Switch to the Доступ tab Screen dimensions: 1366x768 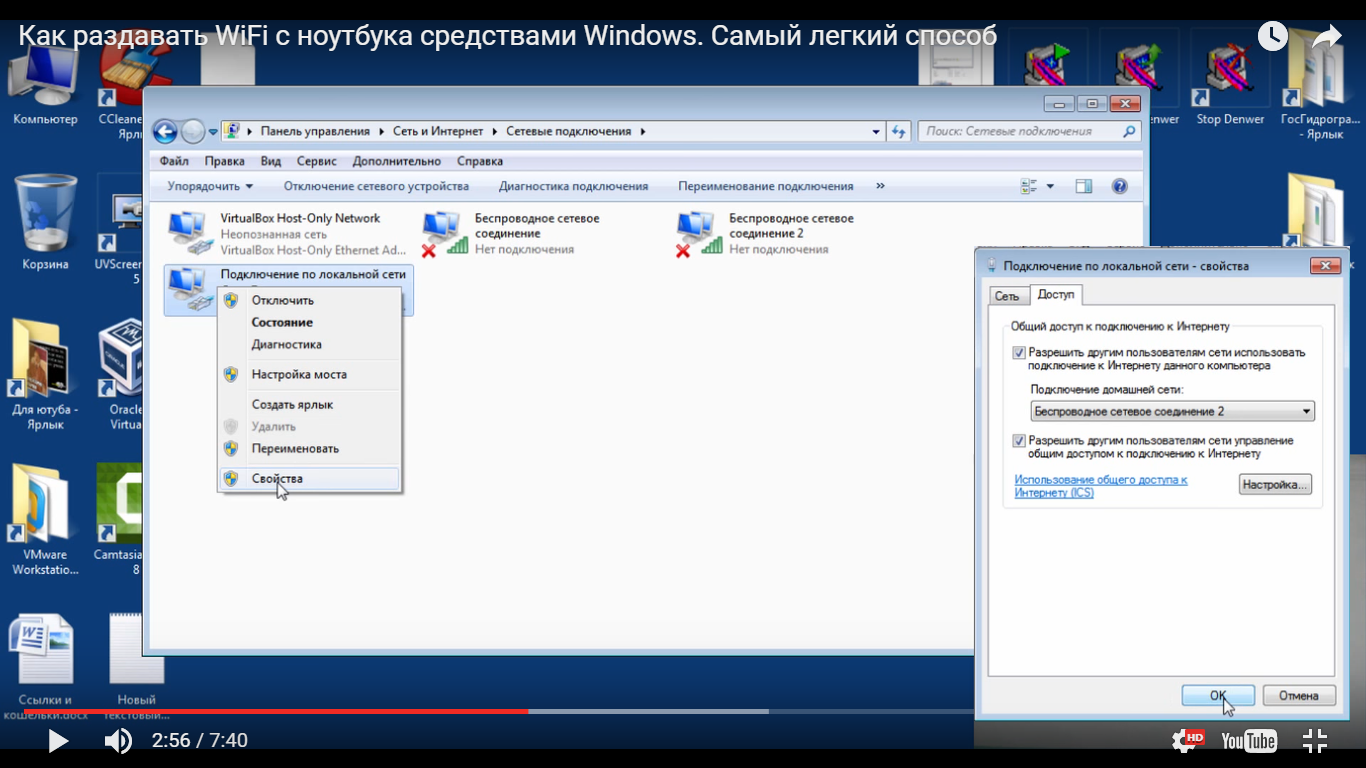point(1056,294)
